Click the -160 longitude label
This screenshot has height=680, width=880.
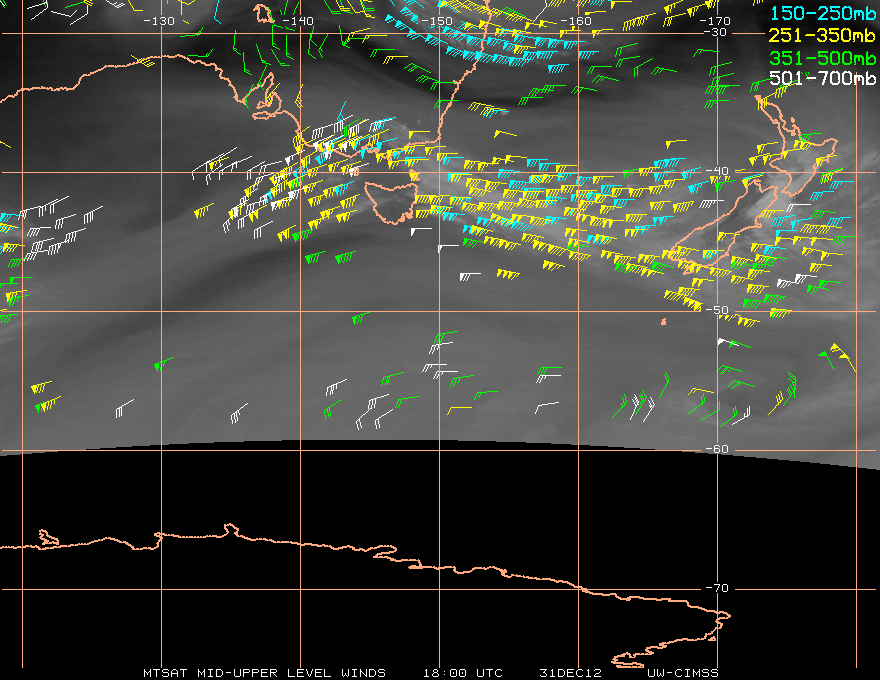[x=576, y=21]
